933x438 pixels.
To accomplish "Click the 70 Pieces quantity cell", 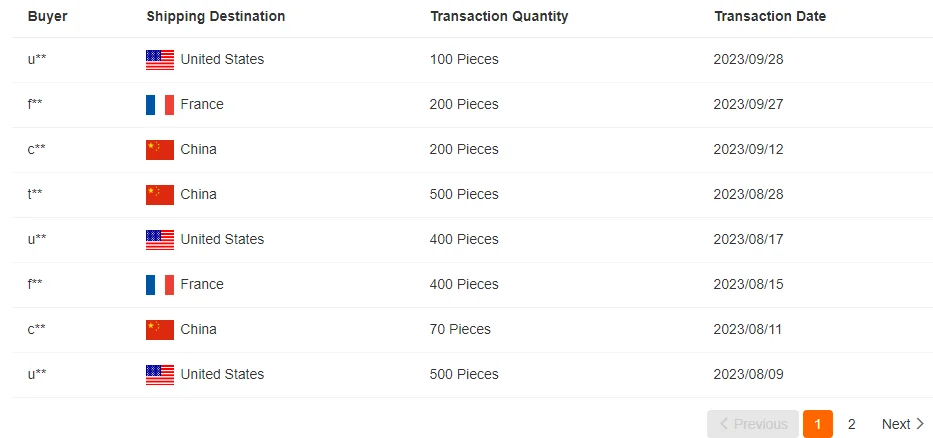I will pyautogui.click(x=460, y=330).
